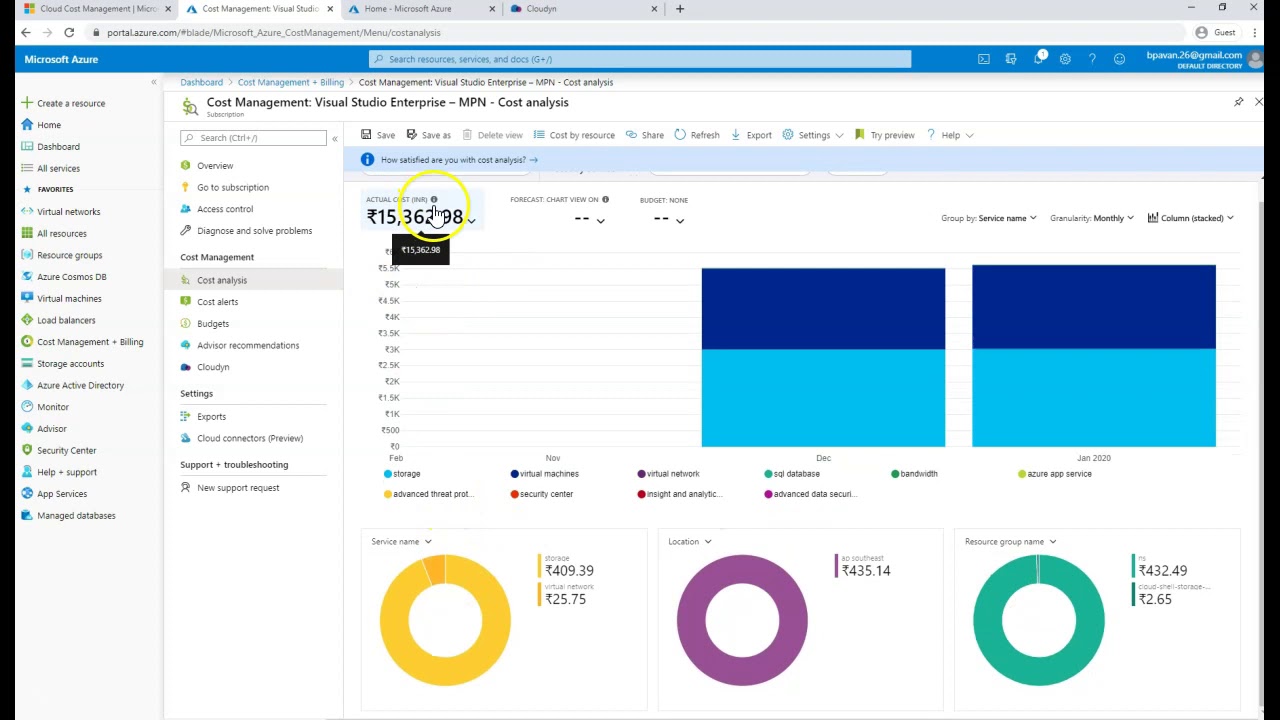Image resolution: width=1280 pixels, height=720 pixels.
Task: Reload the browser page
Action: point(69,33)
